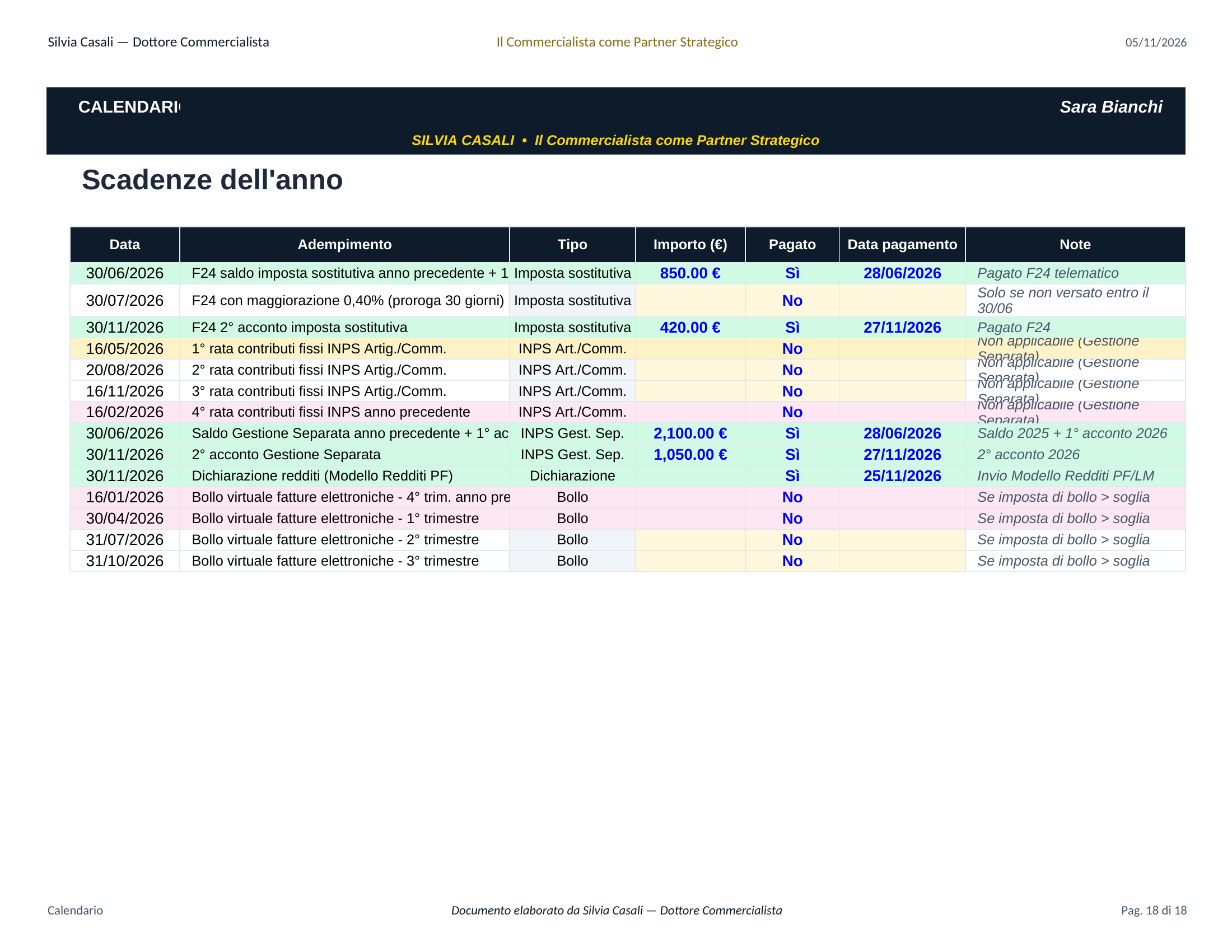Select the 'Tipo' column header

click(x=572, y=244)
